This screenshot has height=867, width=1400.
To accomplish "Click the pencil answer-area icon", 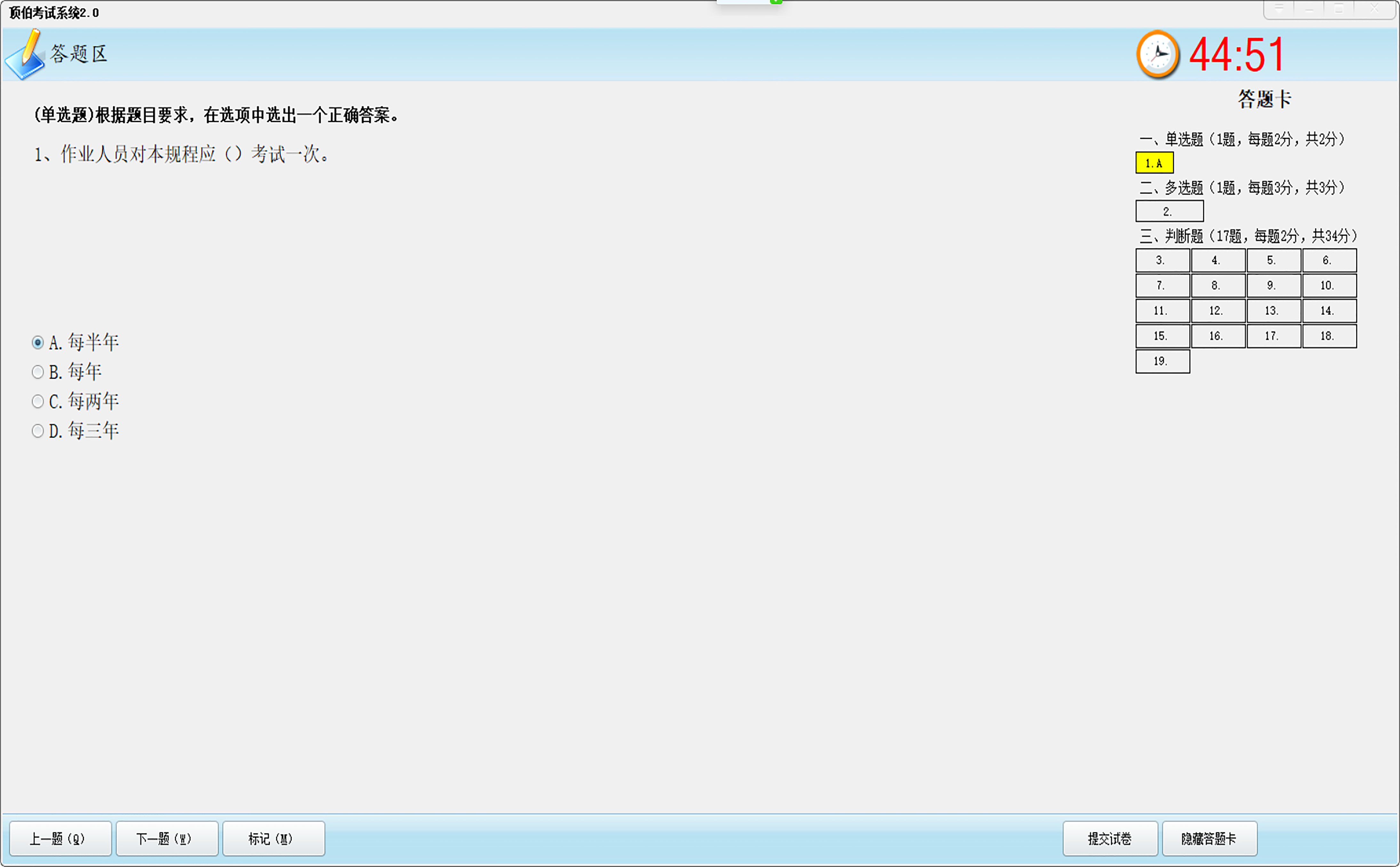I will 25,56.
